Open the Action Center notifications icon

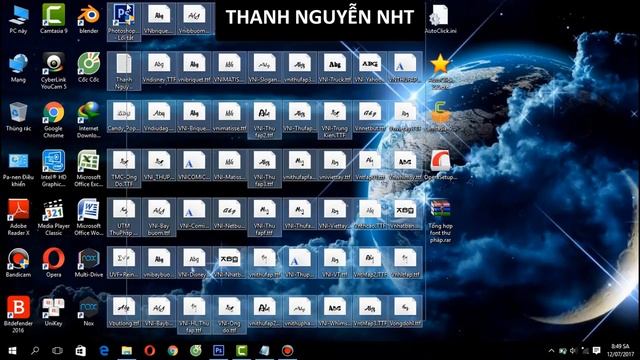point(596,351)
